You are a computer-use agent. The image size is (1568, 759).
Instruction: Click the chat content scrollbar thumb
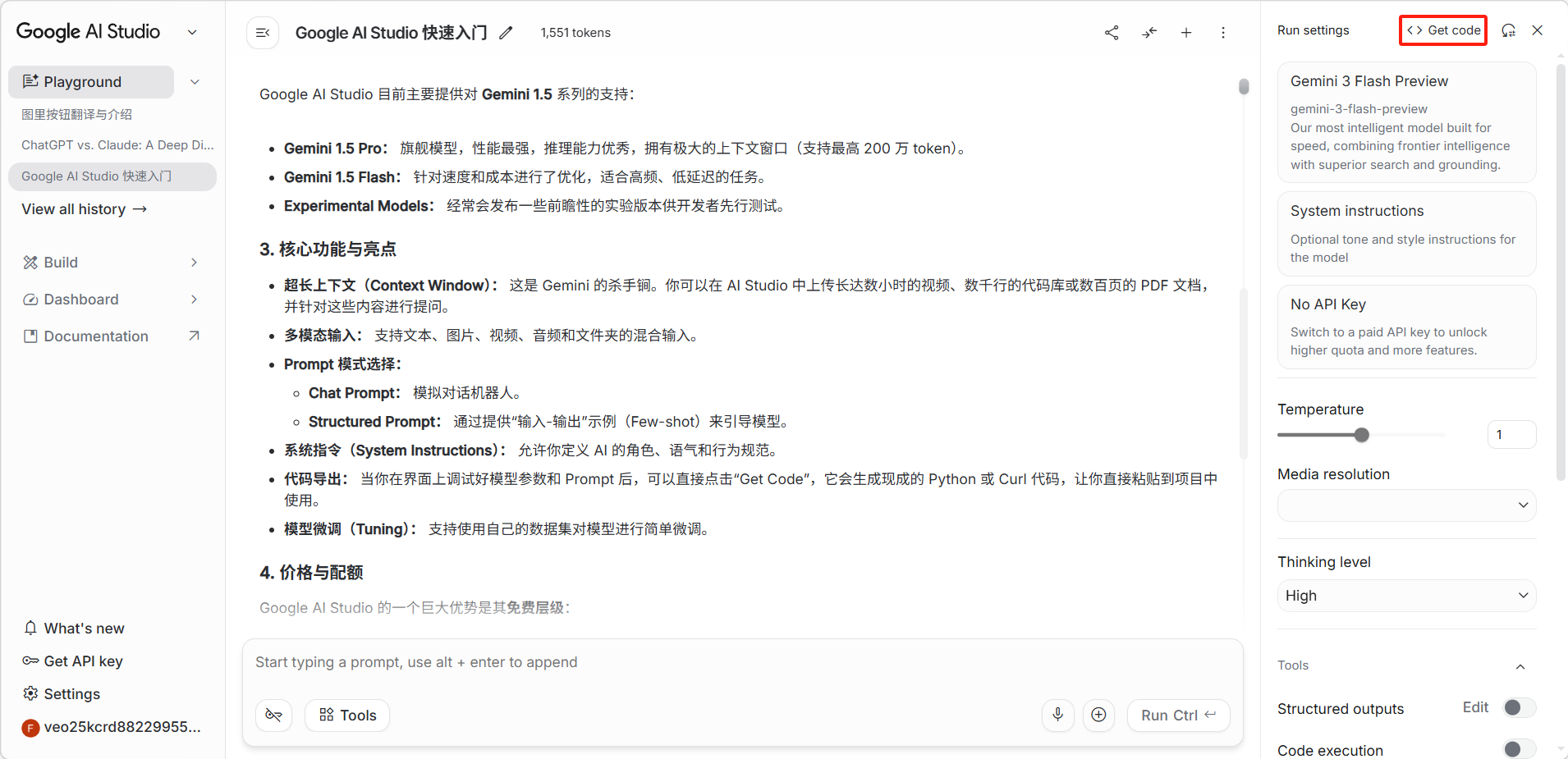tap(1244, 86)
